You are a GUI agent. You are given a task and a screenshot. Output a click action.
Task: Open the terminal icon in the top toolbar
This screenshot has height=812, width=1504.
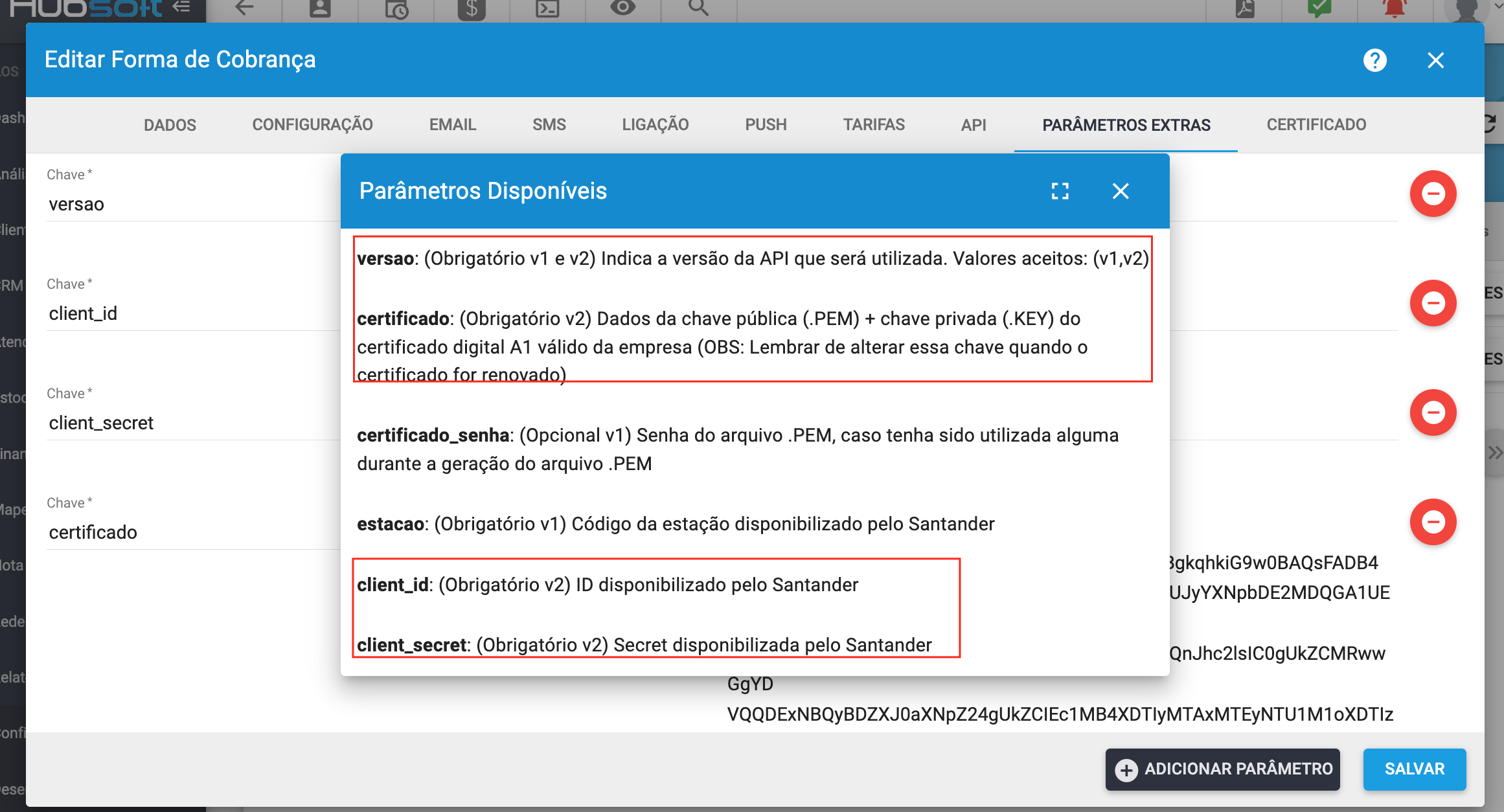coord(547,9)
